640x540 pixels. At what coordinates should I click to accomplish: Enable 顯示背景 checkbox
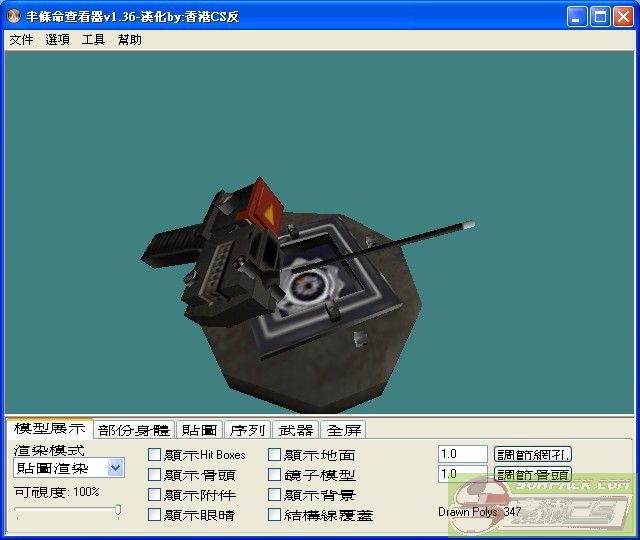[x=274, y=495]
